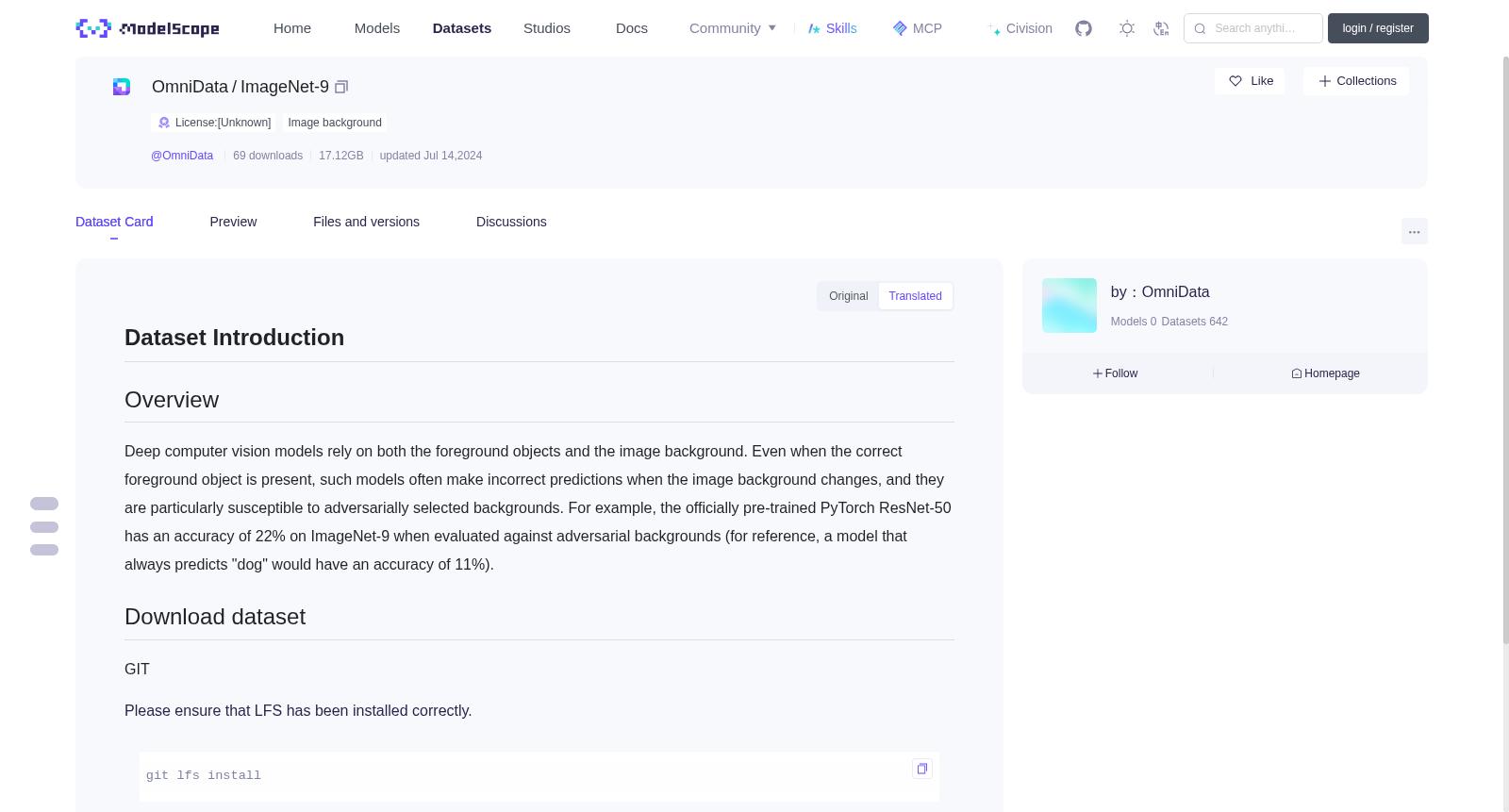This screenshot has width=1509, height=812.
Task: Click the git lfs install code text
Action: pyautogui.click(x=204, y=775)
